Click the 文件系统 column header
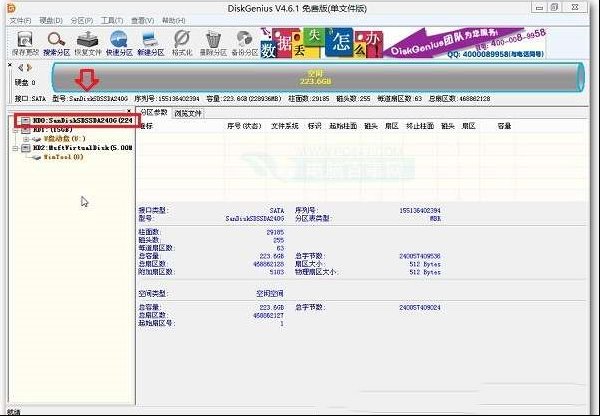Viewport: 600px width, 416px height. (x=285, y=126)
